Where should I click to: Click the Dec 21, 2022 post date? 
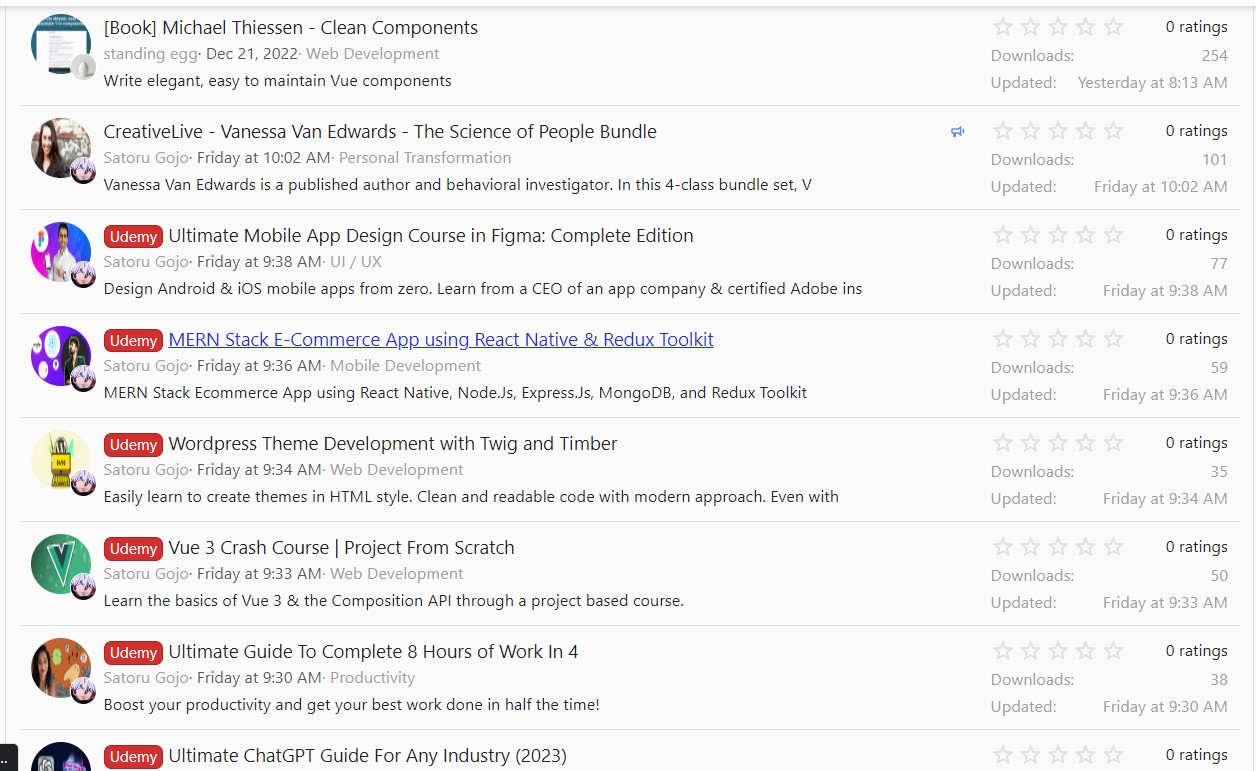pyautogui.click(x=250, y=54)
